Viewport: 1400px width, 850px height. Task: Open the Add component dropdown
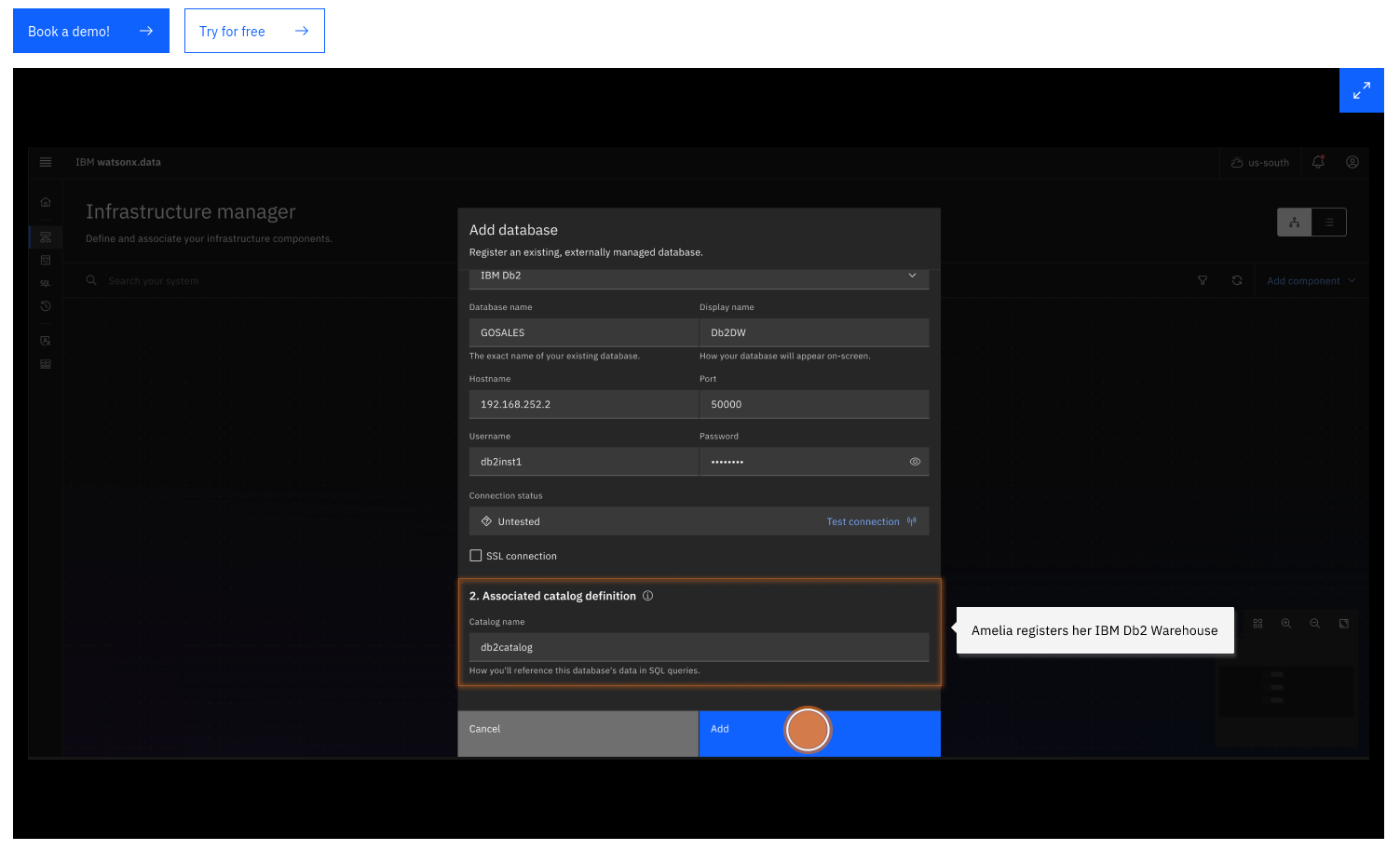(x=1312, y=280)
